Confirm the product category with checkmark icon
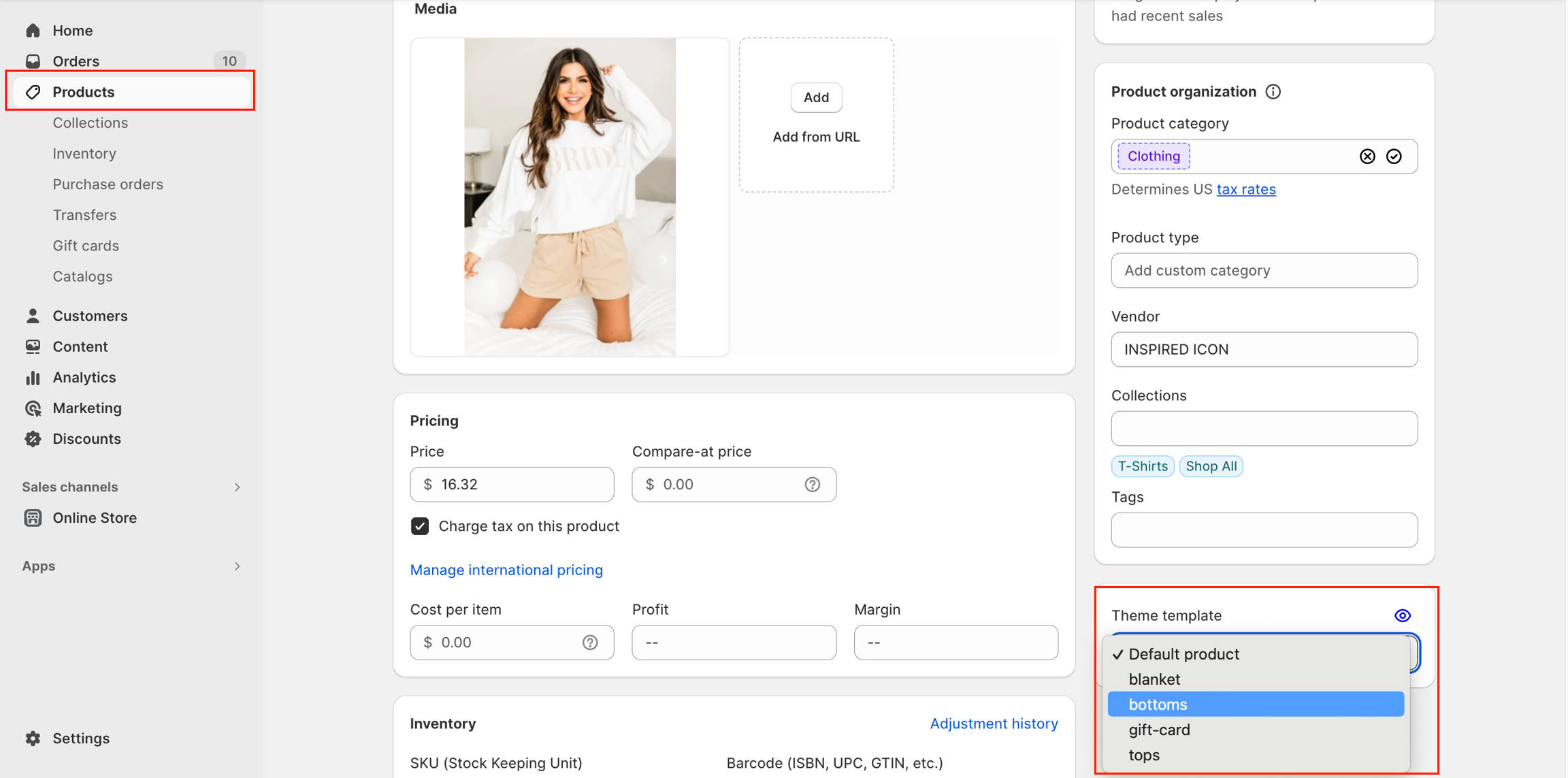This screenshot has width=1568, height=778. click(x=1394, y=157)
